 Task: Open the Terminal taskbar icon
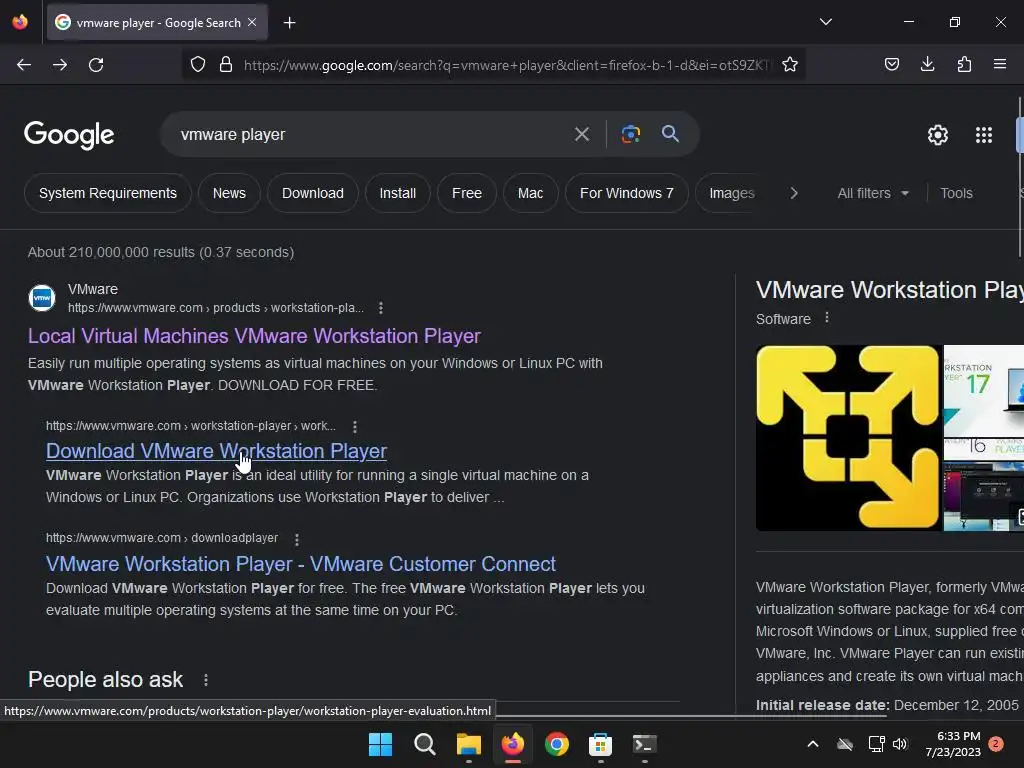[x=645, y=744]
